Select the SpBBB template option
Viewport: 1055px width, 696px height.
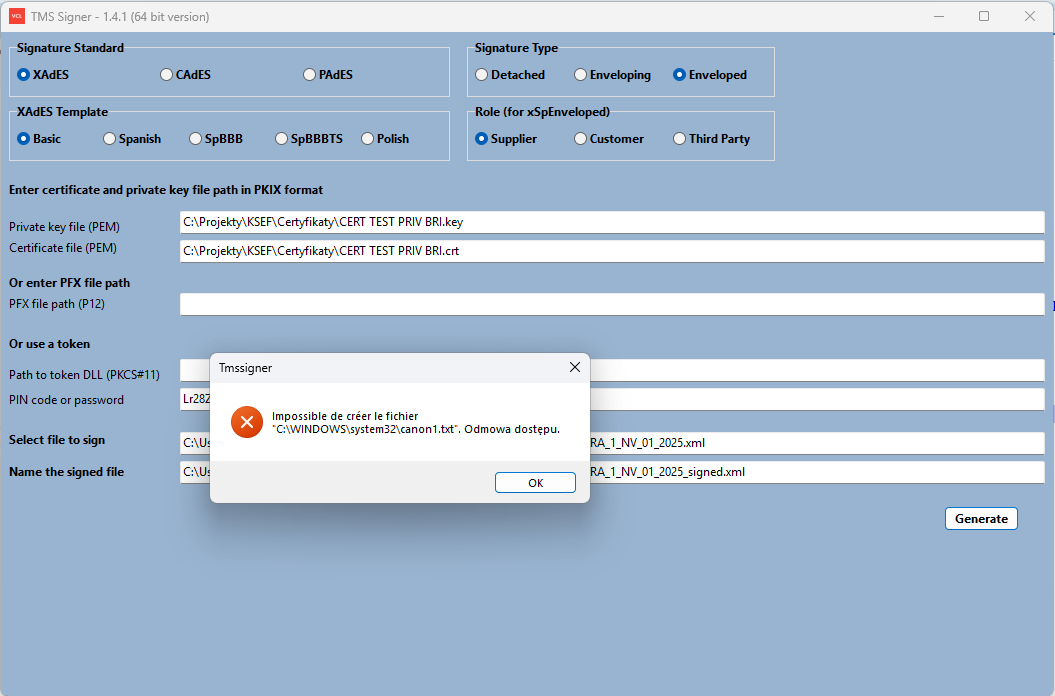pos(197,139)
